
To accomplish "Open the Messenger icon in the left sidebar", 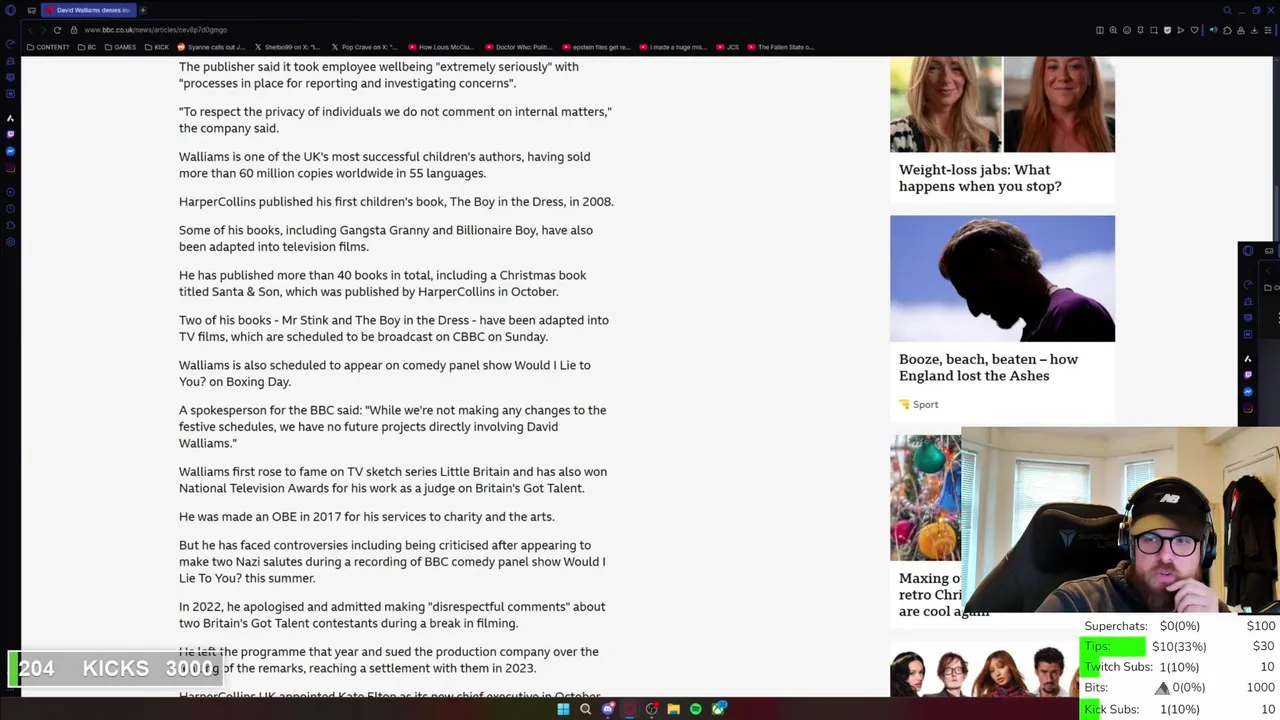I will pyautogui.click(x=10, y=151).
